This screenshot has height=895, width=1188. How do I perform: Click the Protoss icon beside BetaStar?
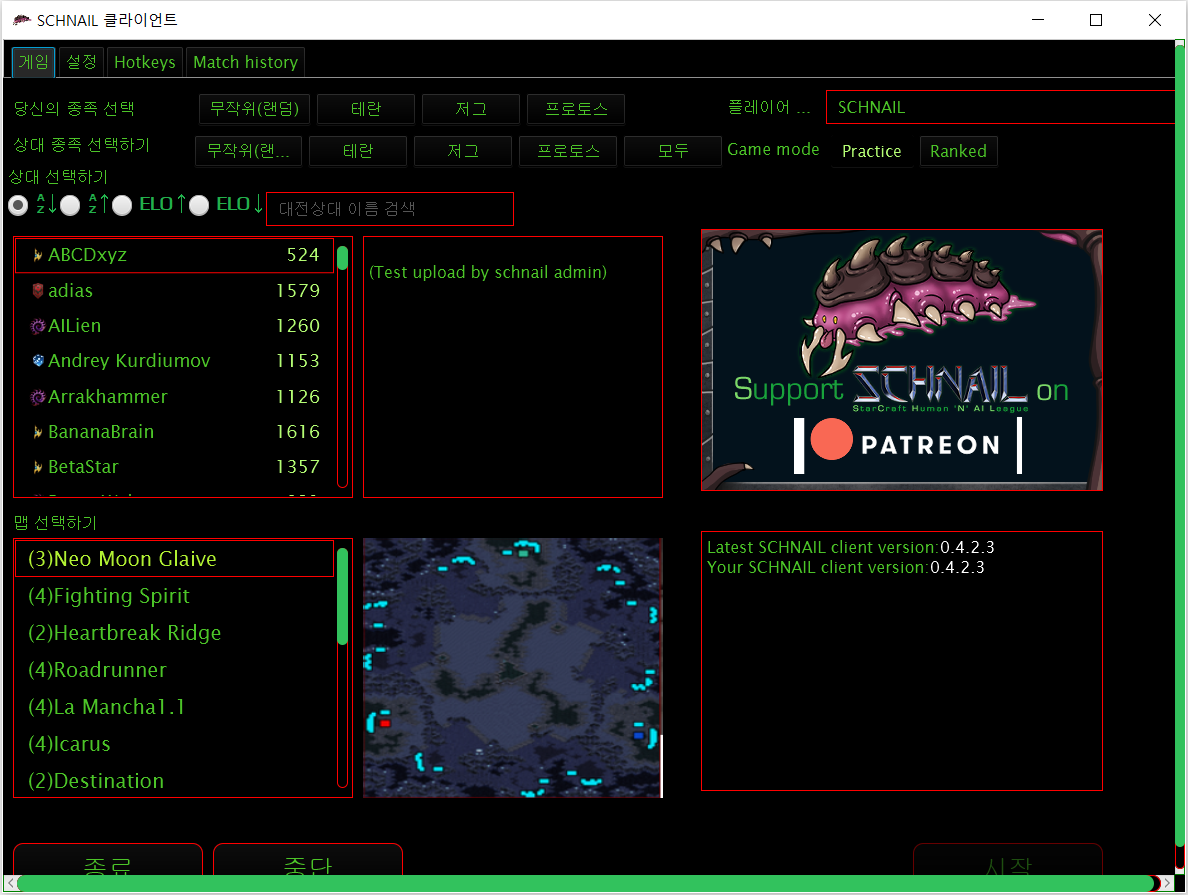point(37,467)
